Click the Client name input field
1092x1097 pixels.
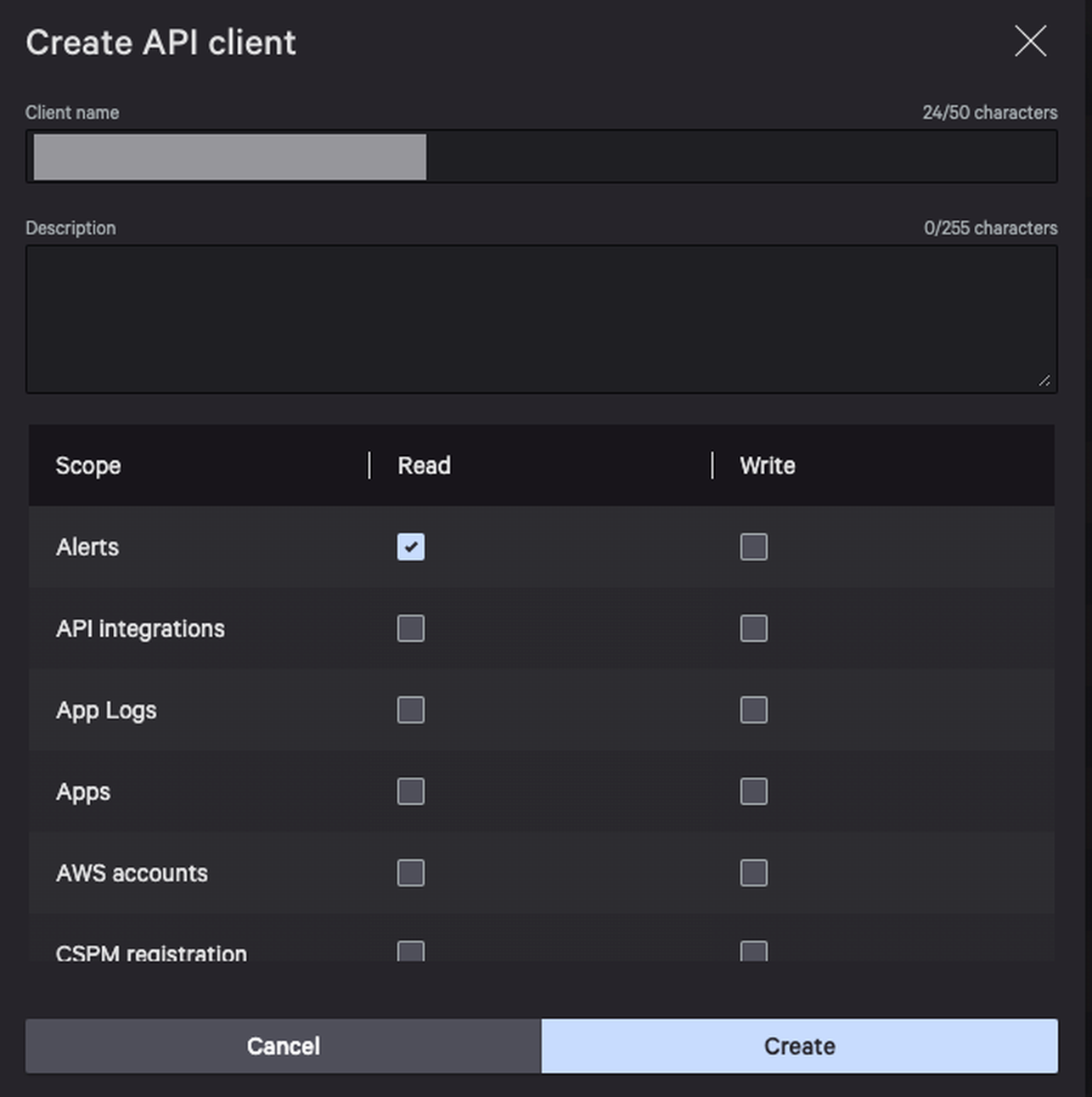tap(541, 156)
